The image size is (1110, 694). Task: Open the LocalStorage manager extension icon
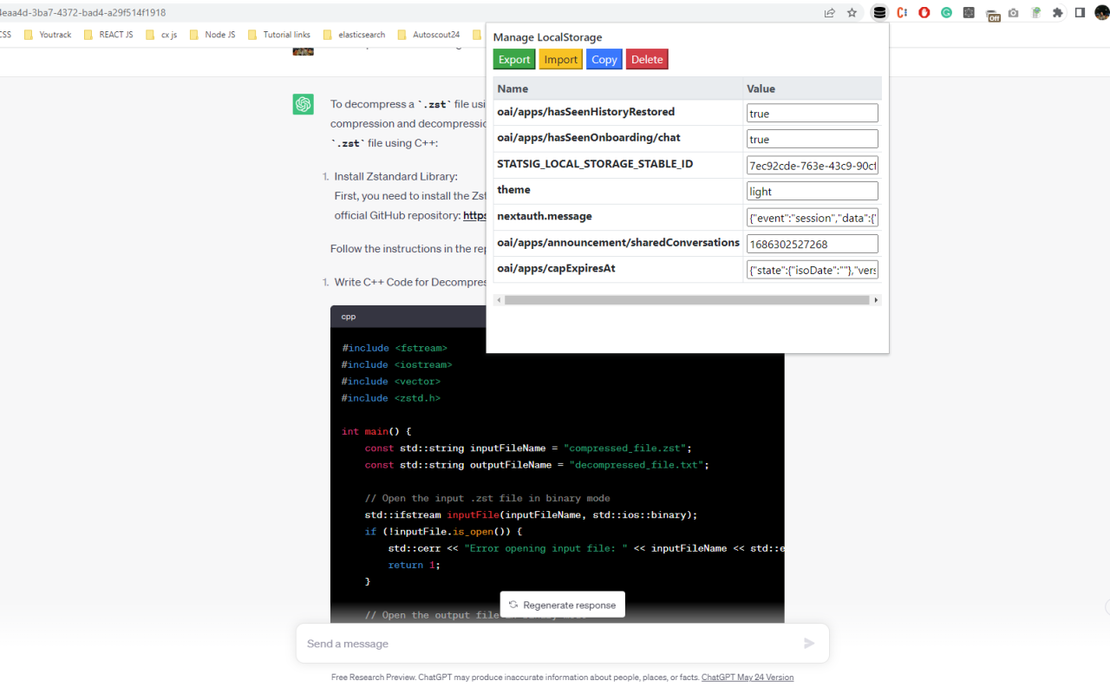tap(880, 13)
